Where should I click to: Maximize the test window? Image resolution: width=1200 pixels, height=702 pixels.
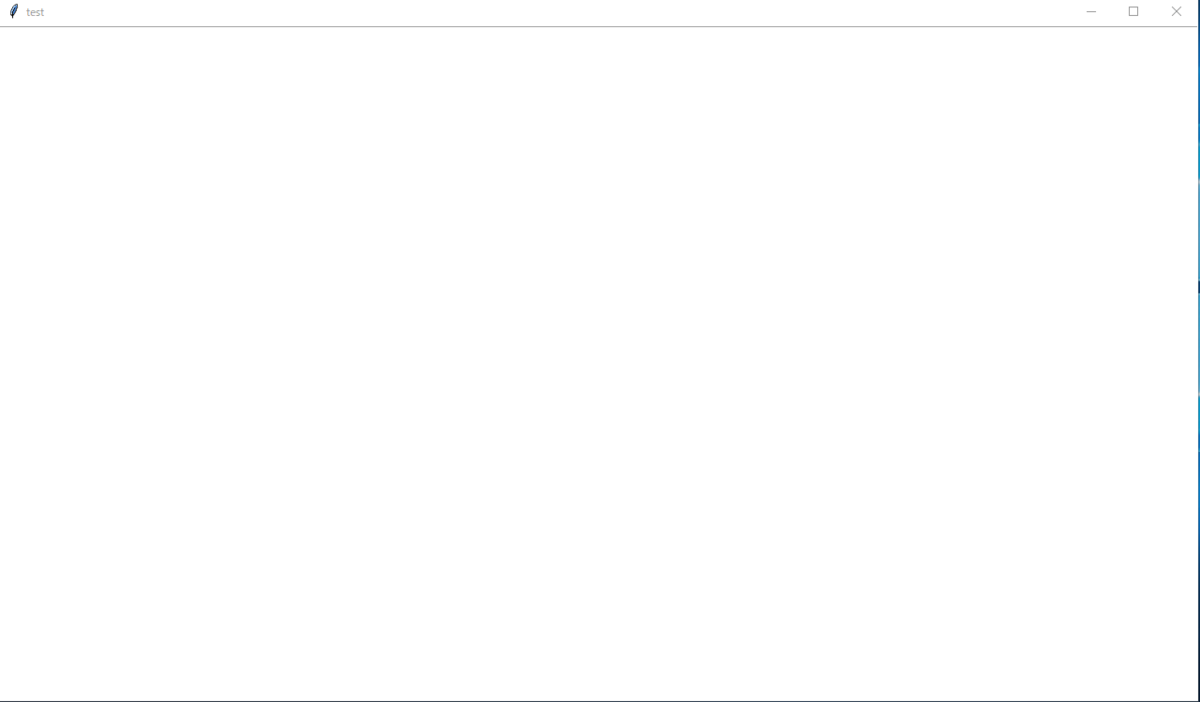click(x=1134, y=12)
